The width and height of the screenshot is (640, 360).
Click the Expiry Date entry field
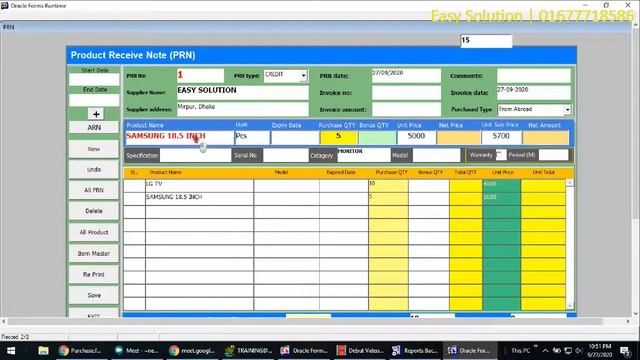click(295, 137)
